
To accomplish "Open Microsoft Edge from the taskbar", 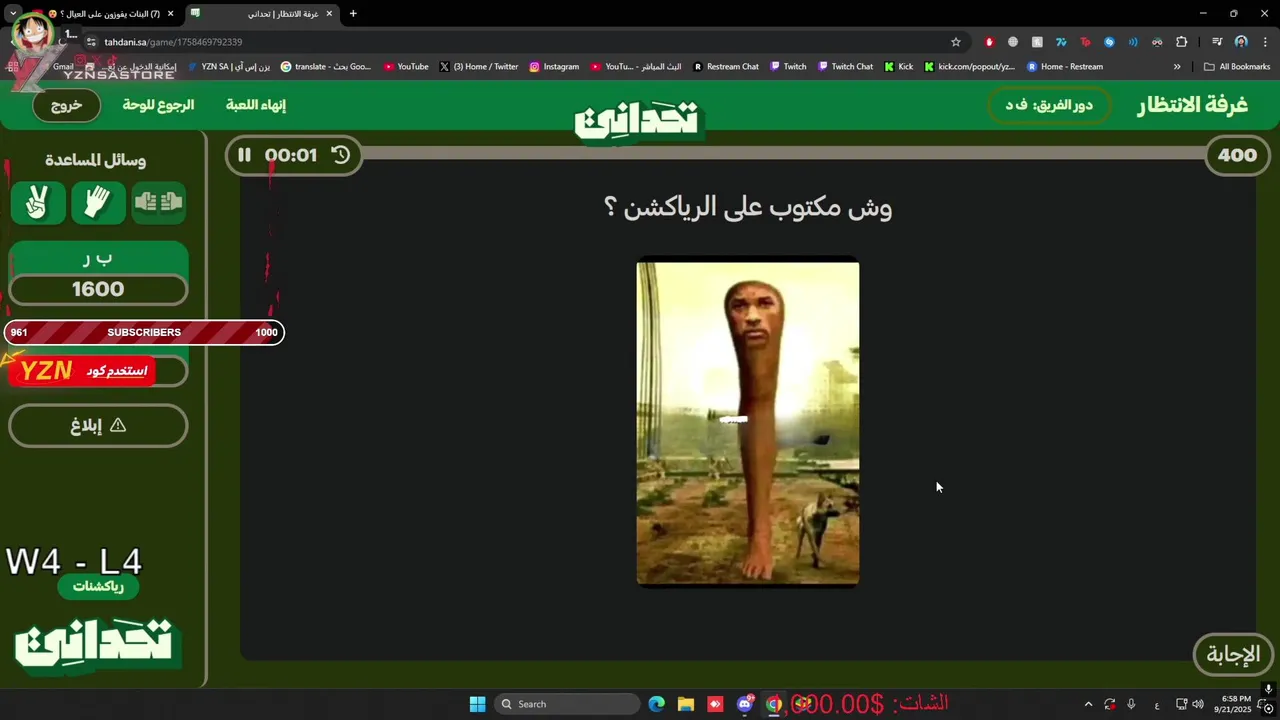I will (656, 704).
